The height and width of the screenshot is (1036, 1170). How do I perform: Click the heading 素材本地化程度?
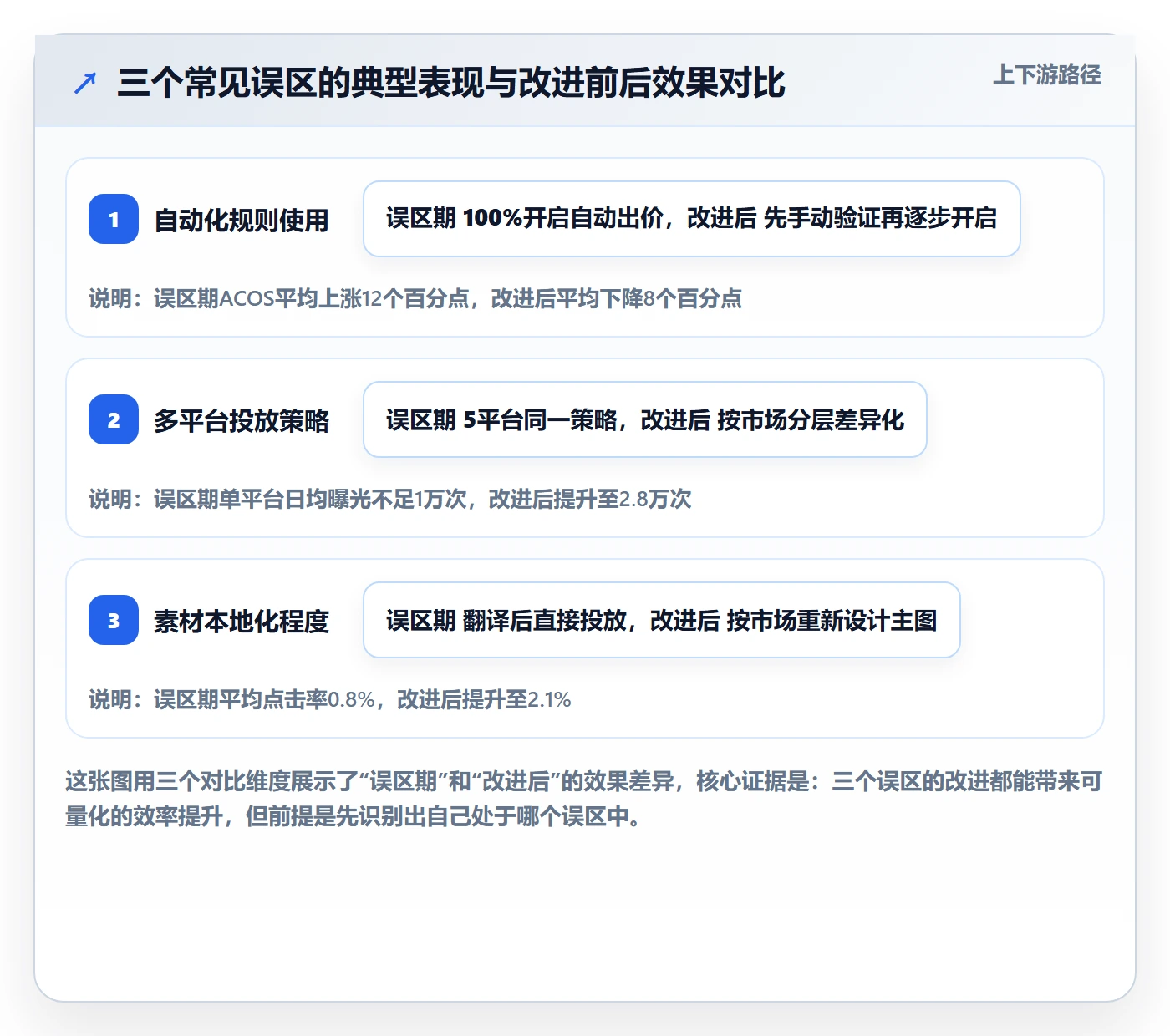click(242, 622)
